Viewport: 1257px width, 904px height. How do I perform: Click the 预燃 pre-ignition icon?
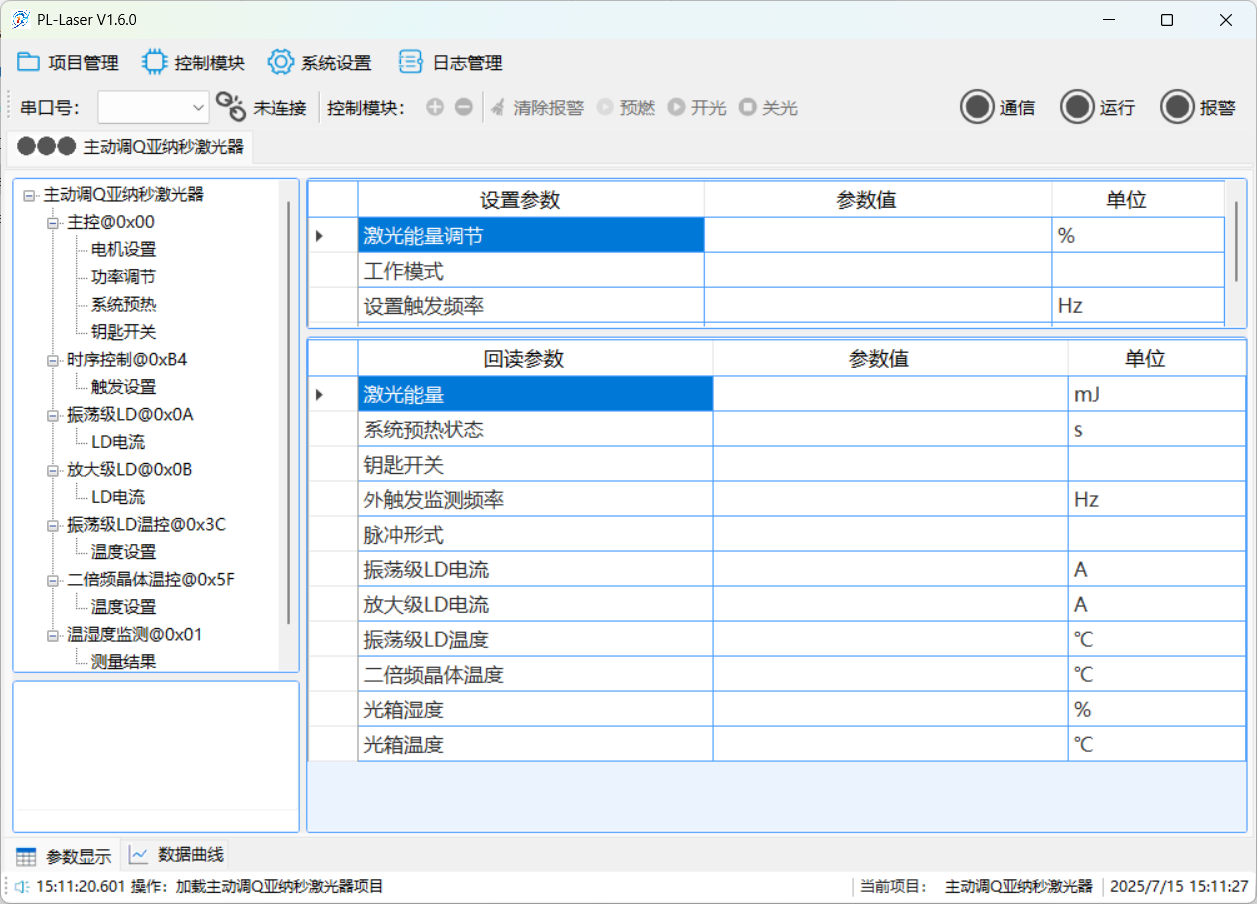coord(605,107)
